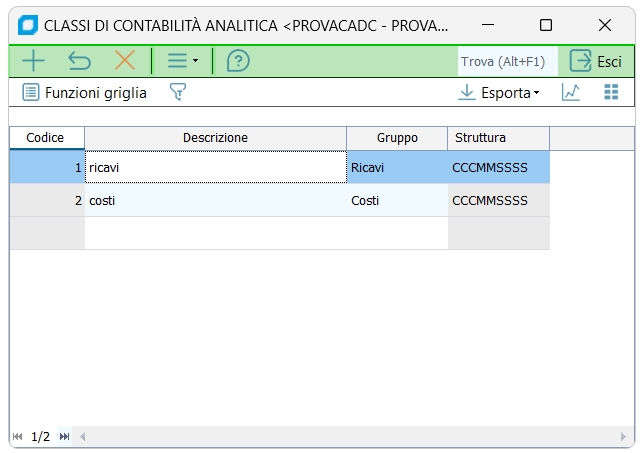The width and height of the screenshot is (642, 453).
Task: Open the chart graph icon
Action: pos(571,93)
